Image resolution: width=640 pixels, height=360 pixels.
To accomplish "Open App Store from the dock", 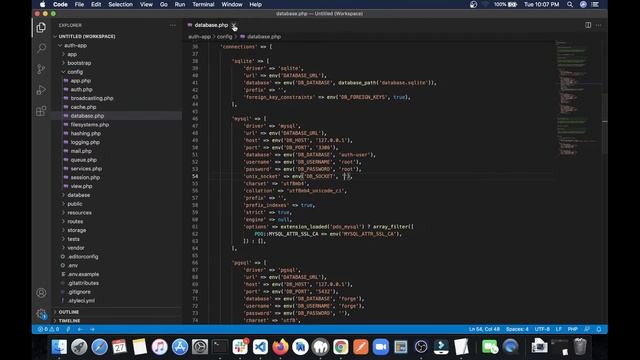I will [180, 347].
